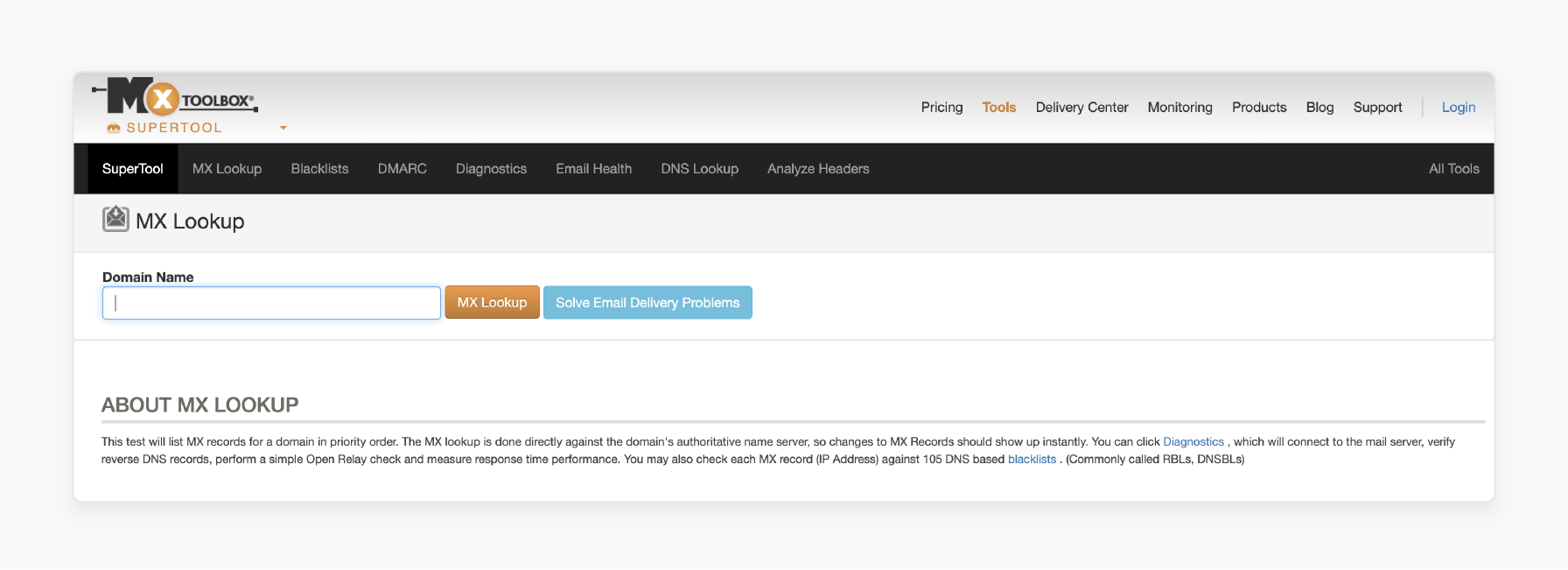Select the SuperTool tab
This screenshot has height=570, width=1568.
pos(133,169)
